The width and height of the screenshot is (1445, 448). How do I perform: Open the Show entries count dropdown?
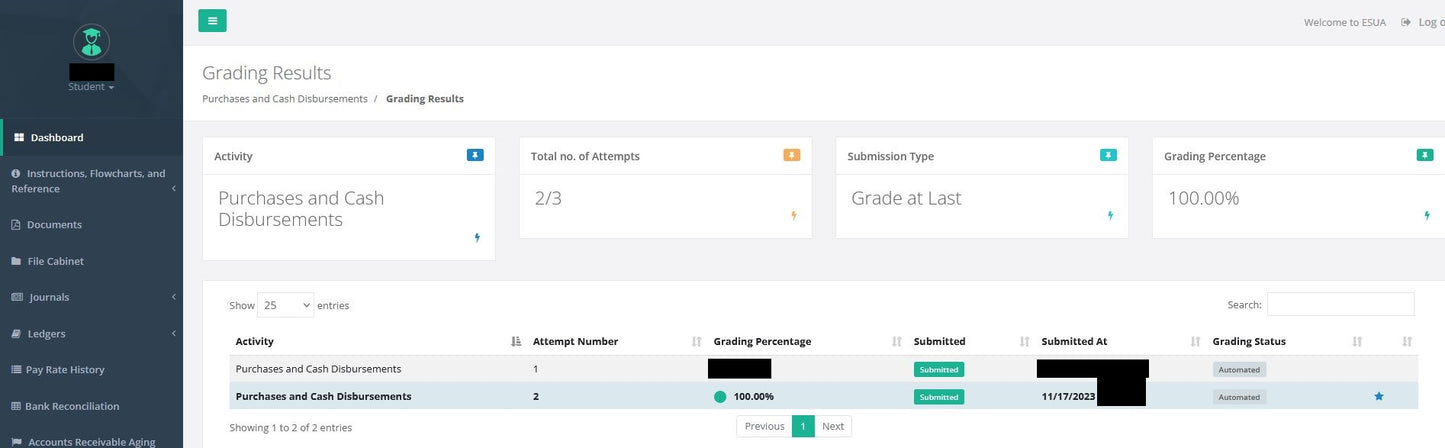(x=285, y=305)
